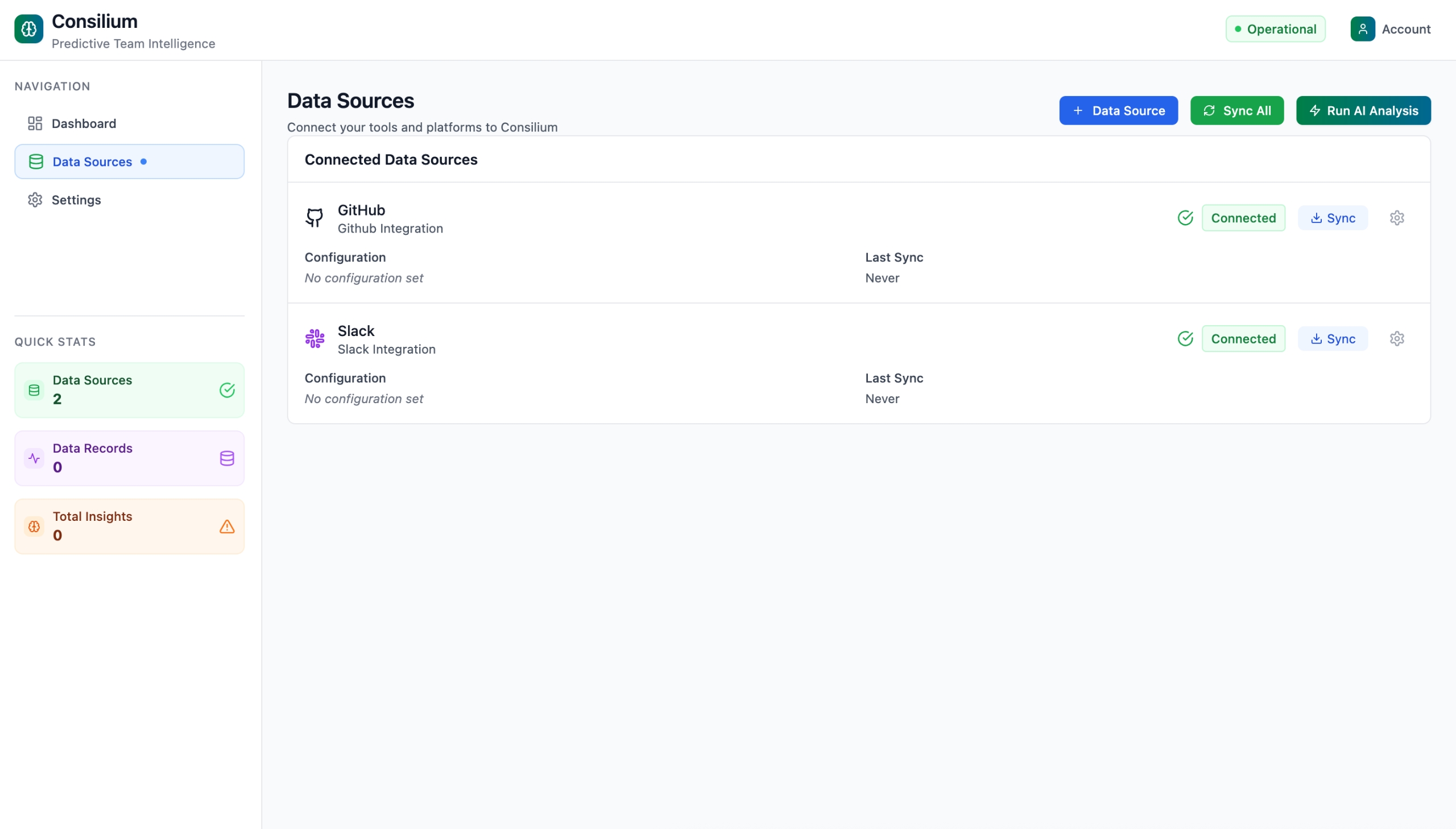
Task: Click the Operational status badge
Action: (x=1275, y=29)
